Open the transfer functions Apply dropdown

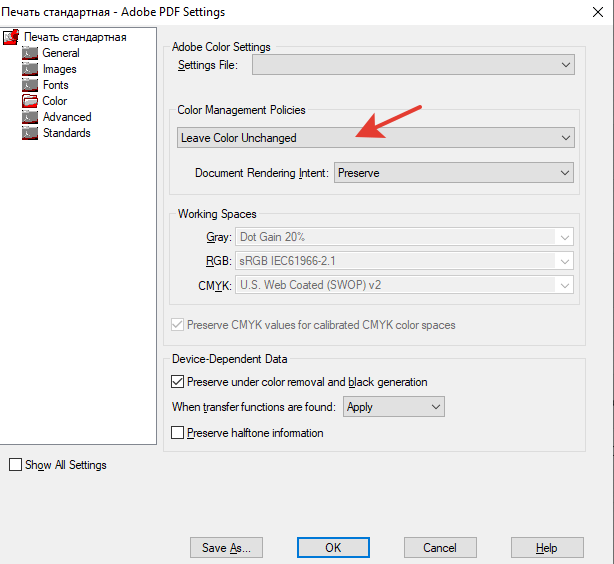(394, 407)
